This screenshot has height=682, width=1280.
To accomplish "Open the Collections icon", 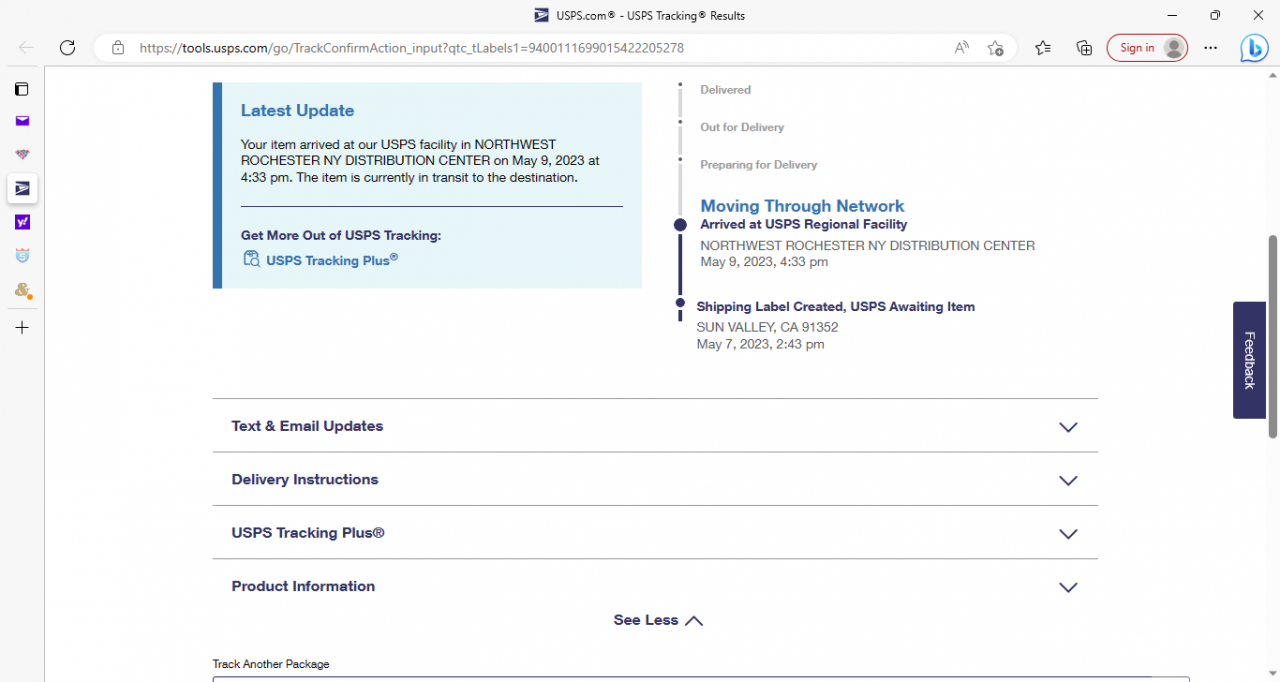I will pyautogui.click(x=1084, y=47).
